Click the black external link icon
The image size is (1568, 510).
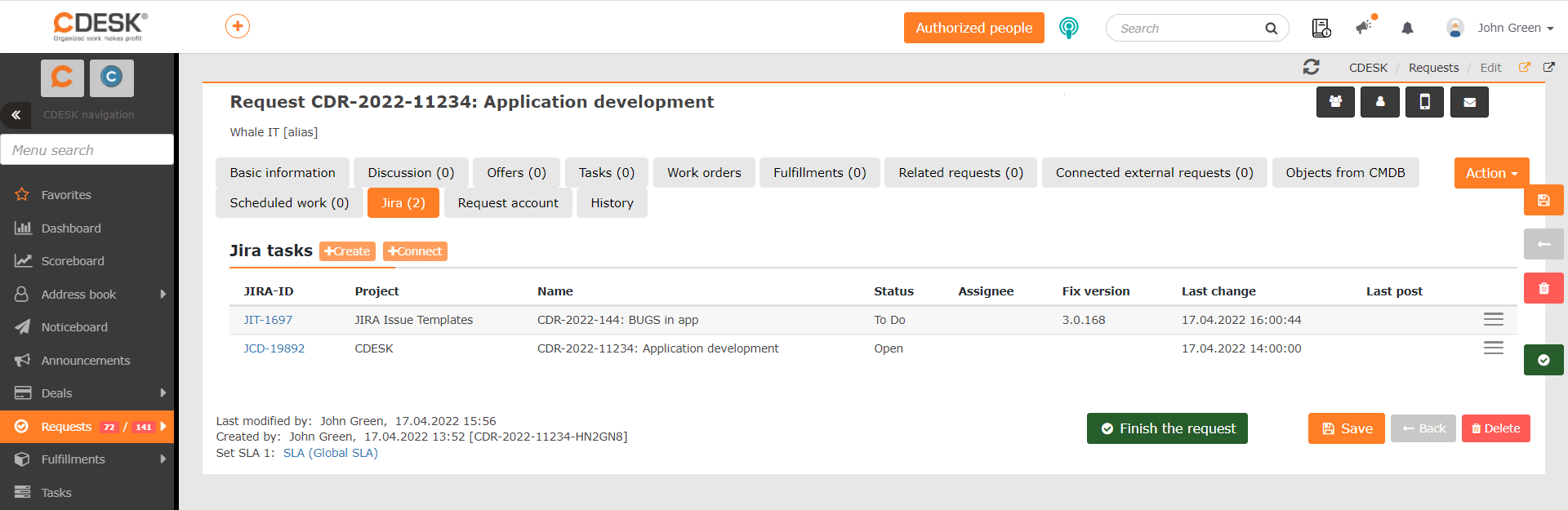point(1549,67)
